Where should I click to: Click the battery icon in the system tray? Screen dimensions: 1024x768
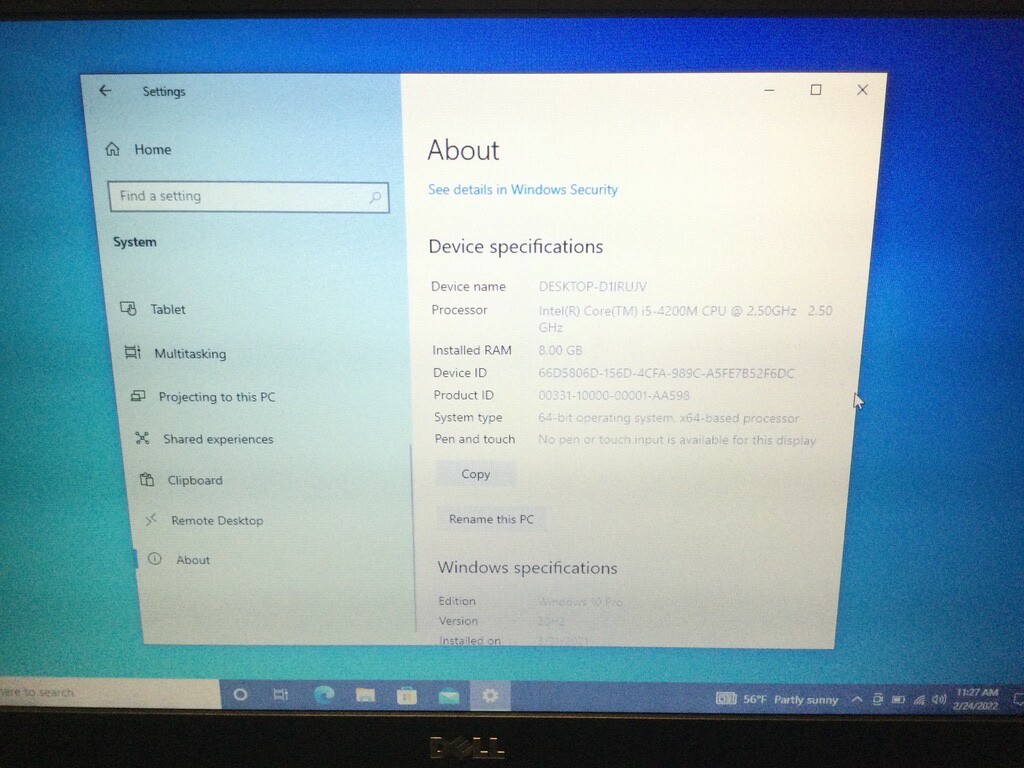(x=899, y=700)
